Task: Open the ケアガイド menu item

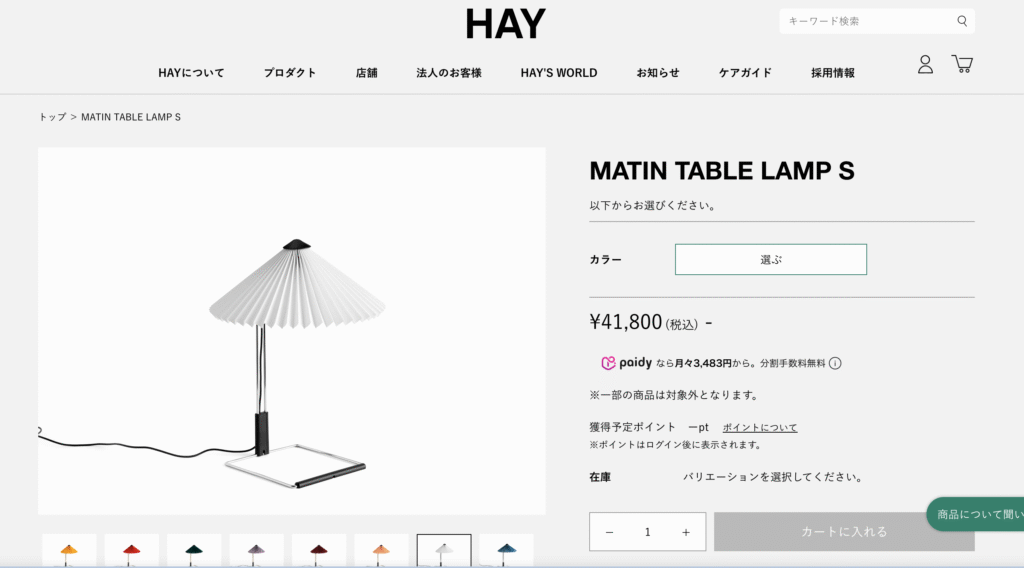Action: pyautogui.click(x=745, y=72)
